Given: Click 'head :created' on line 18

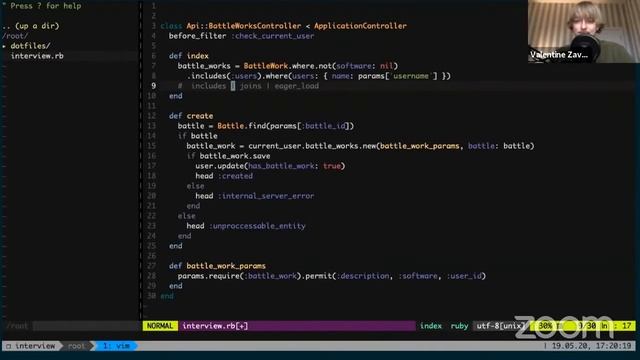Looking at the screenshot, I should [224, 176].
